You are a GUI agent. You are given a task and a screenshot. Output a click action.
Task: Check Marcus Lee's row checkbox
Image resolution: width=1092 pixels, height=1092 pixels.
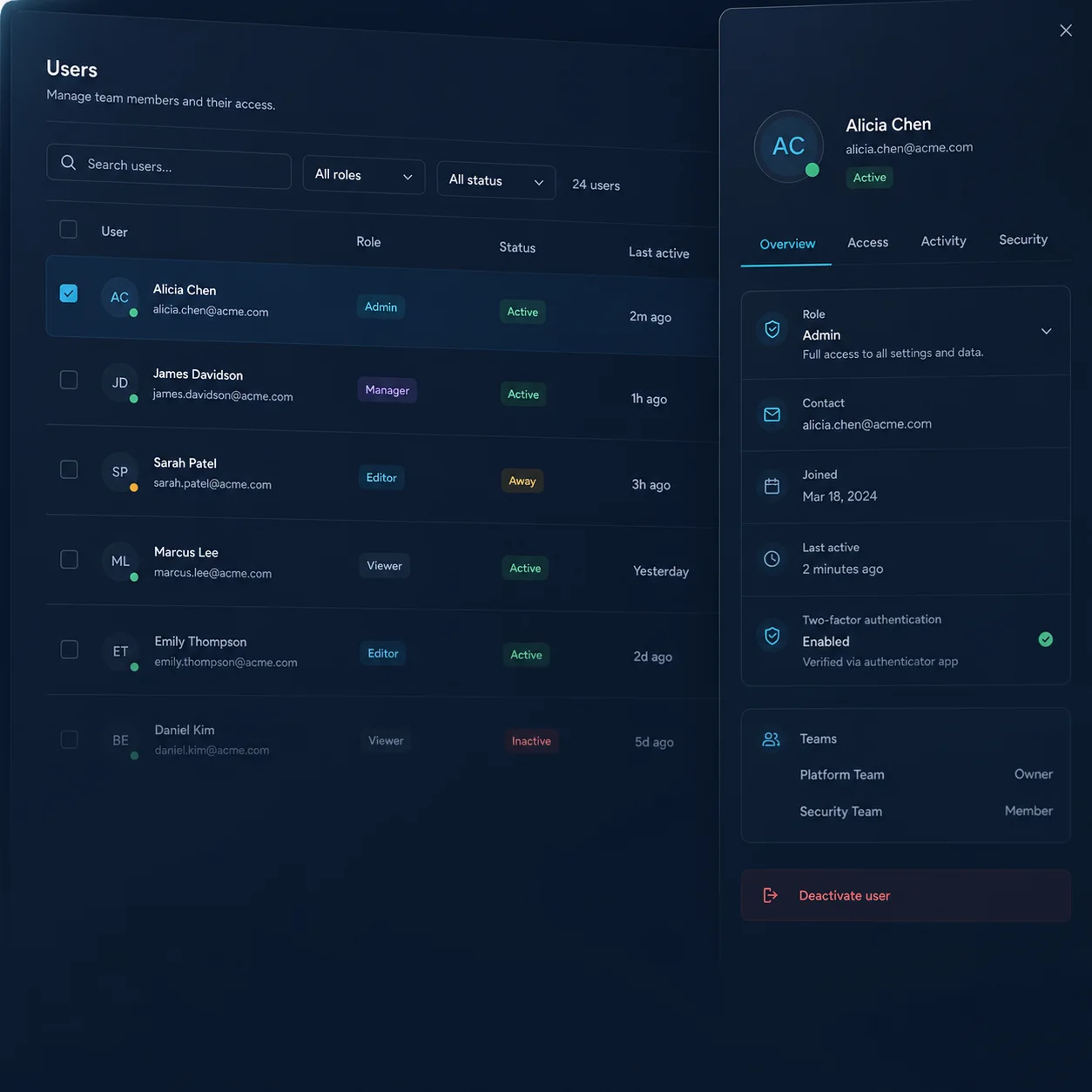click(69, 559)
